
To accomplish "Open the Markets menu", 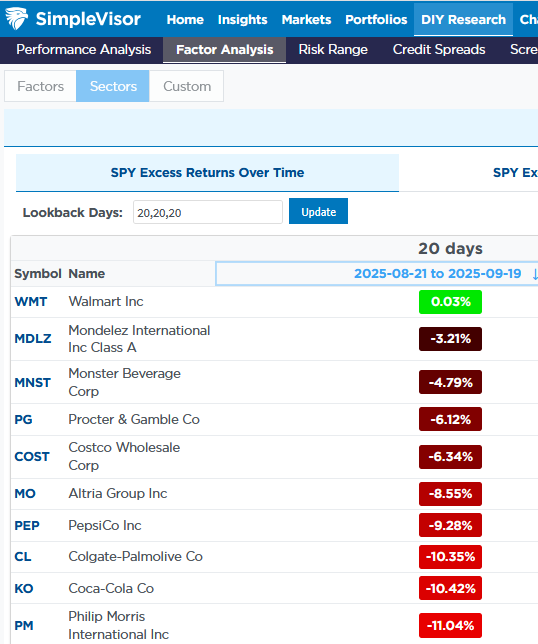I will point(306,19).
